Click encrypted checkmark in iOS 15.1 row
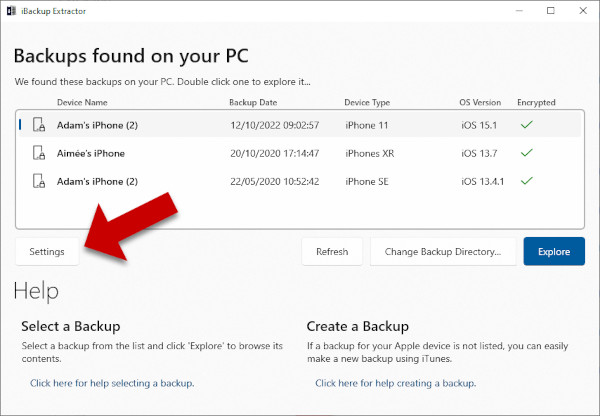Screen dimensions: 600x416 527,124
